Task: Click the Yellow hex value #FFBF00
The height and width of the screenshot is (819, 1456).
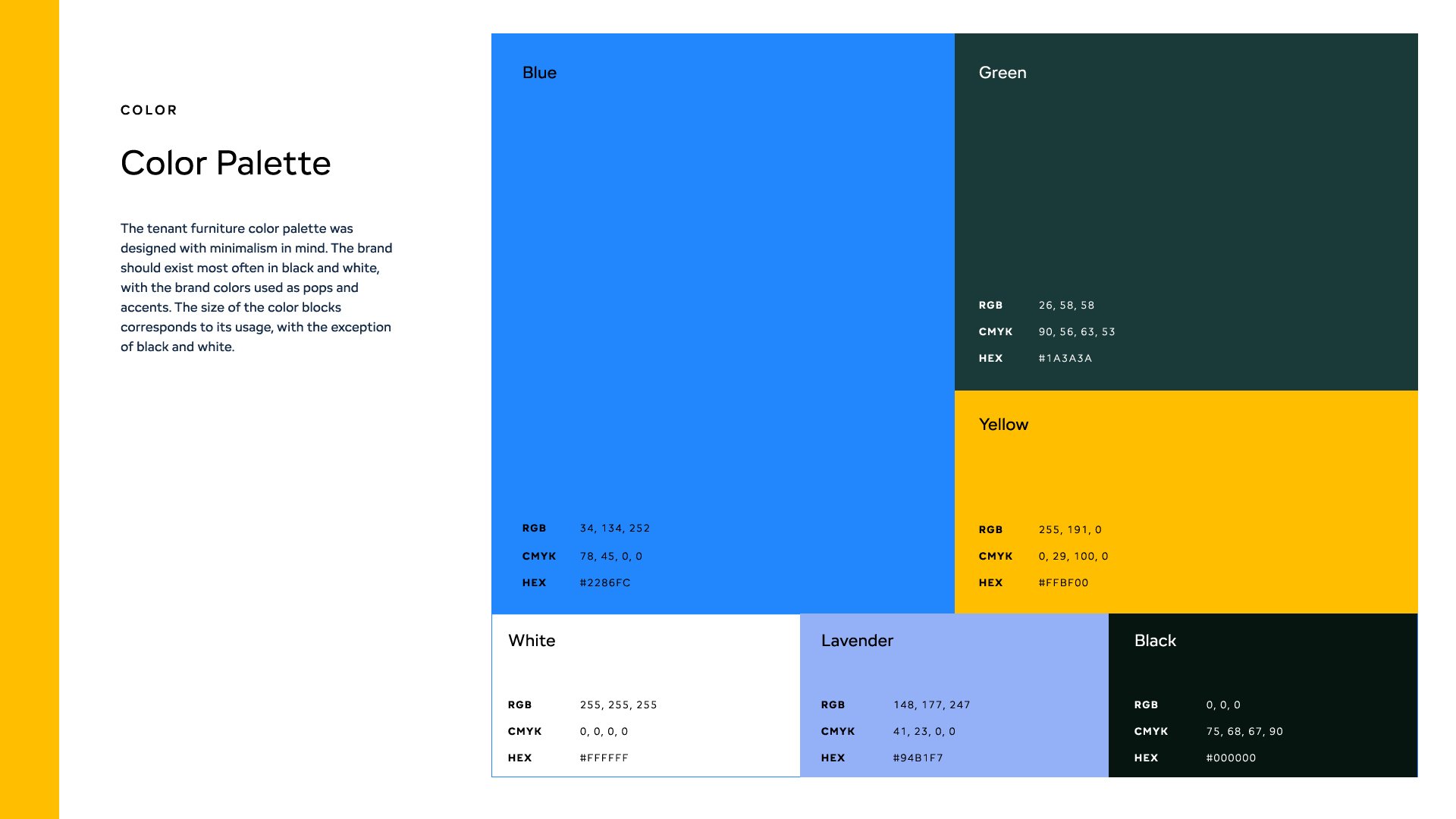Action: pyautogui.click(x=1063, y=583)
